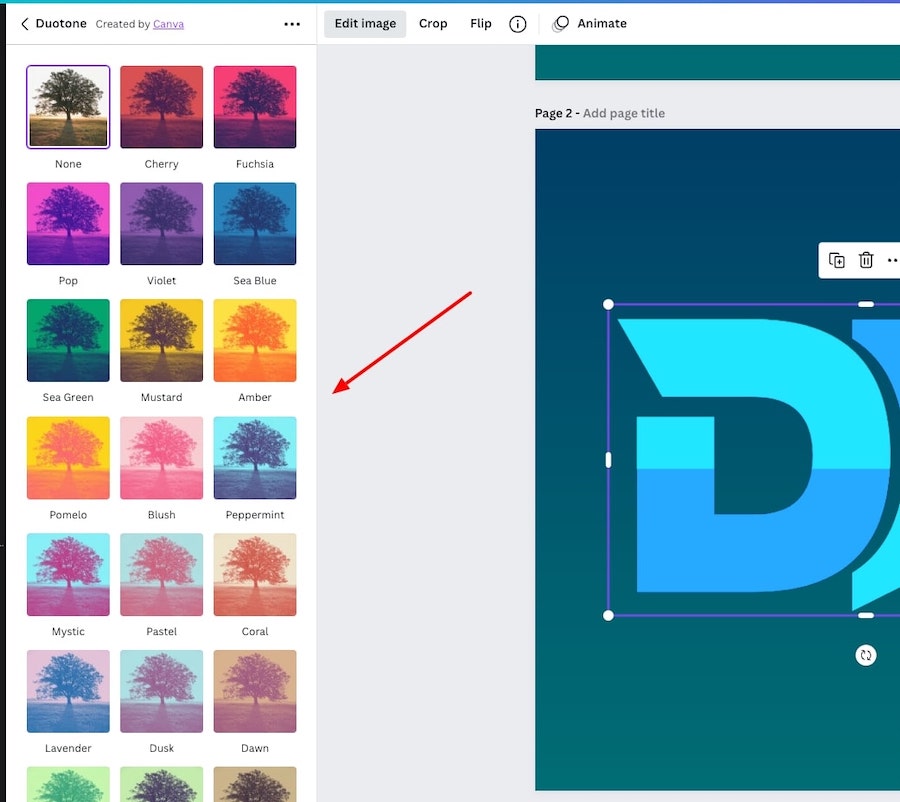Click the image info icon
Screen dimensions: 900x802
point(517,24)
